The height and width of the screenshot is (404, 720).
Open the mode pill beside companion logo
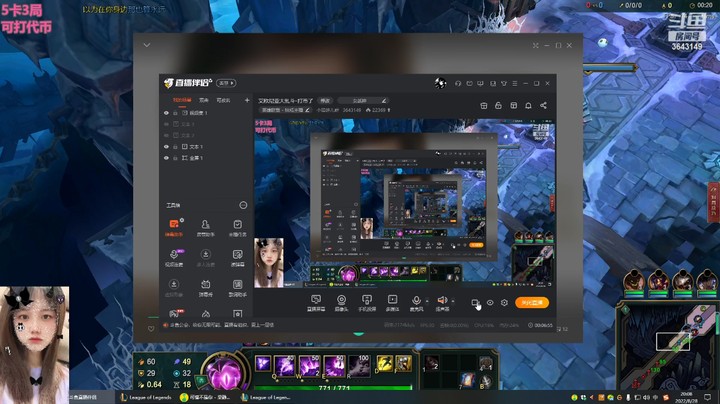click(226, 83)
